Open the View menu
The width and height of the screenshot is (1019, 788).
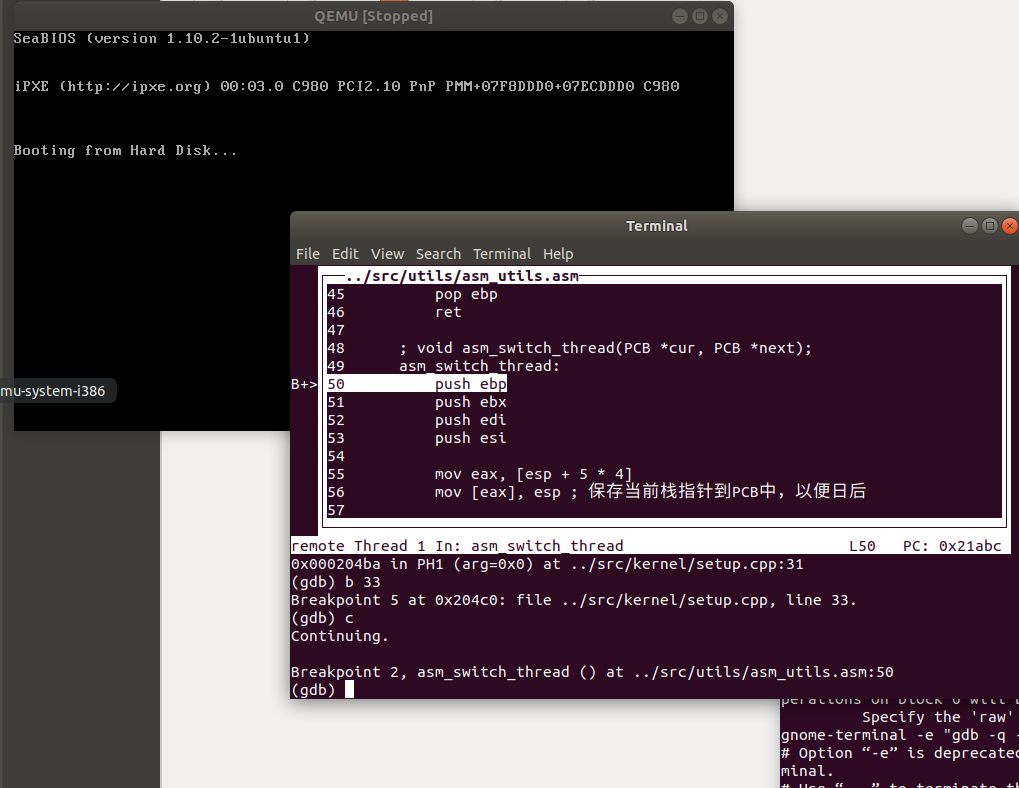[x=387, y=253]
